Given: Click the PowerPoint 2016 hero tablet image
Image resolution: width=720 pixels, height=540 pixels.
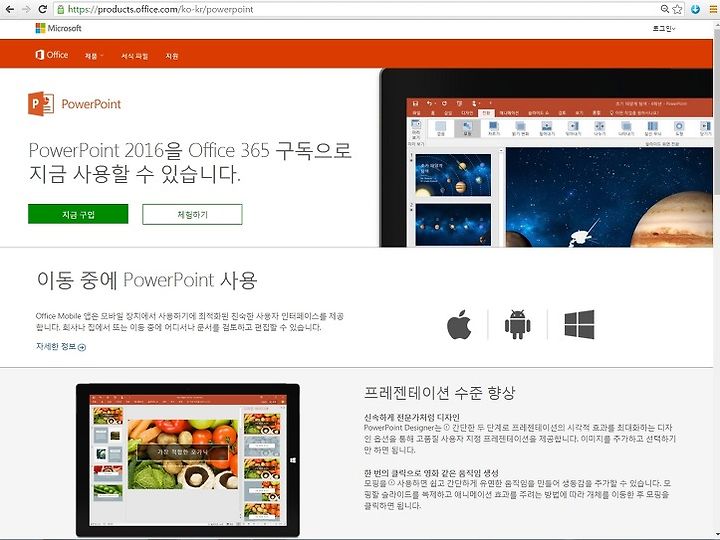Looking at the screenshot, I should tap(546, 158).
